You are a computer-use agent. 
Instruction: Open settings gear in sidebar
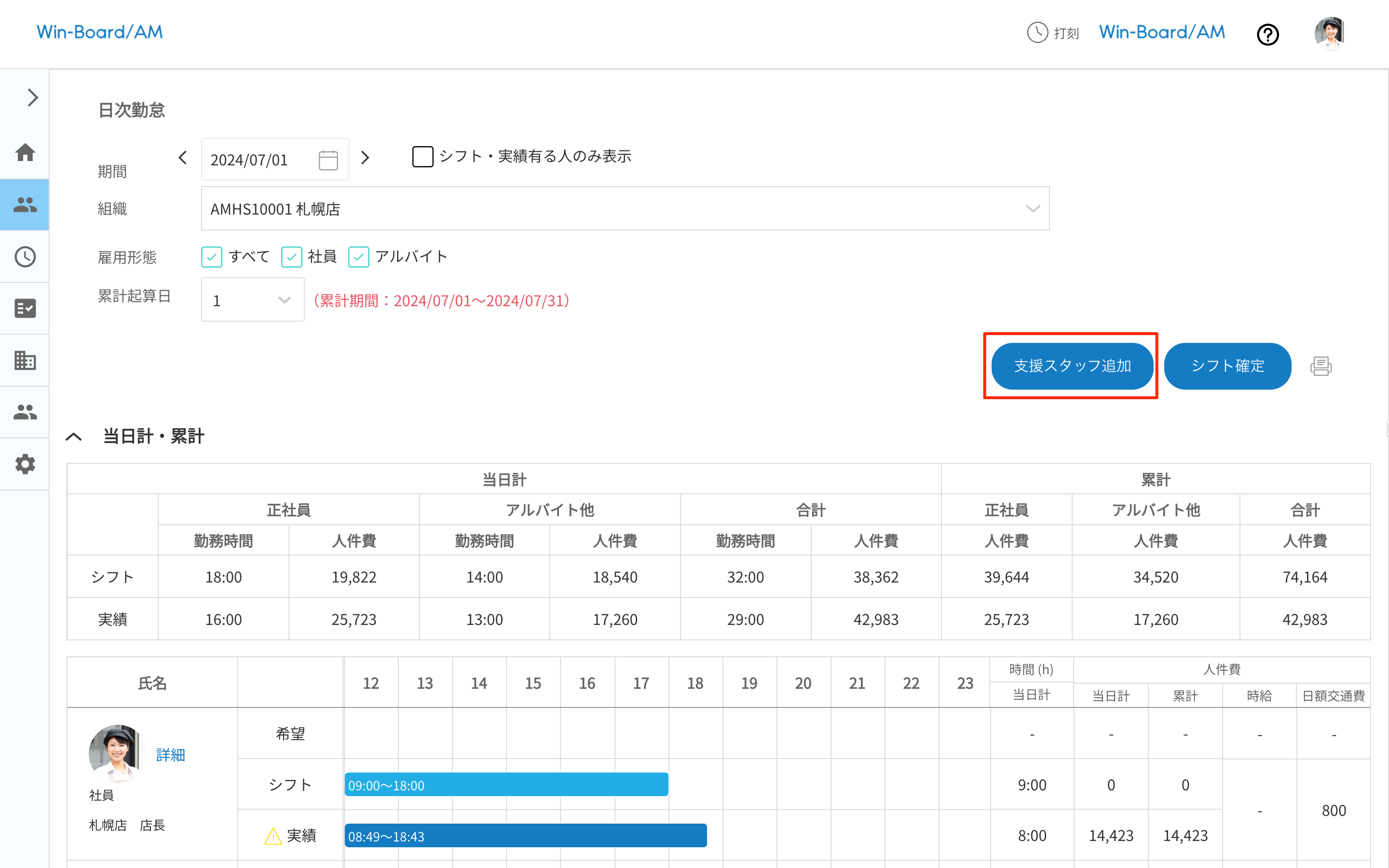pos(25,464)
